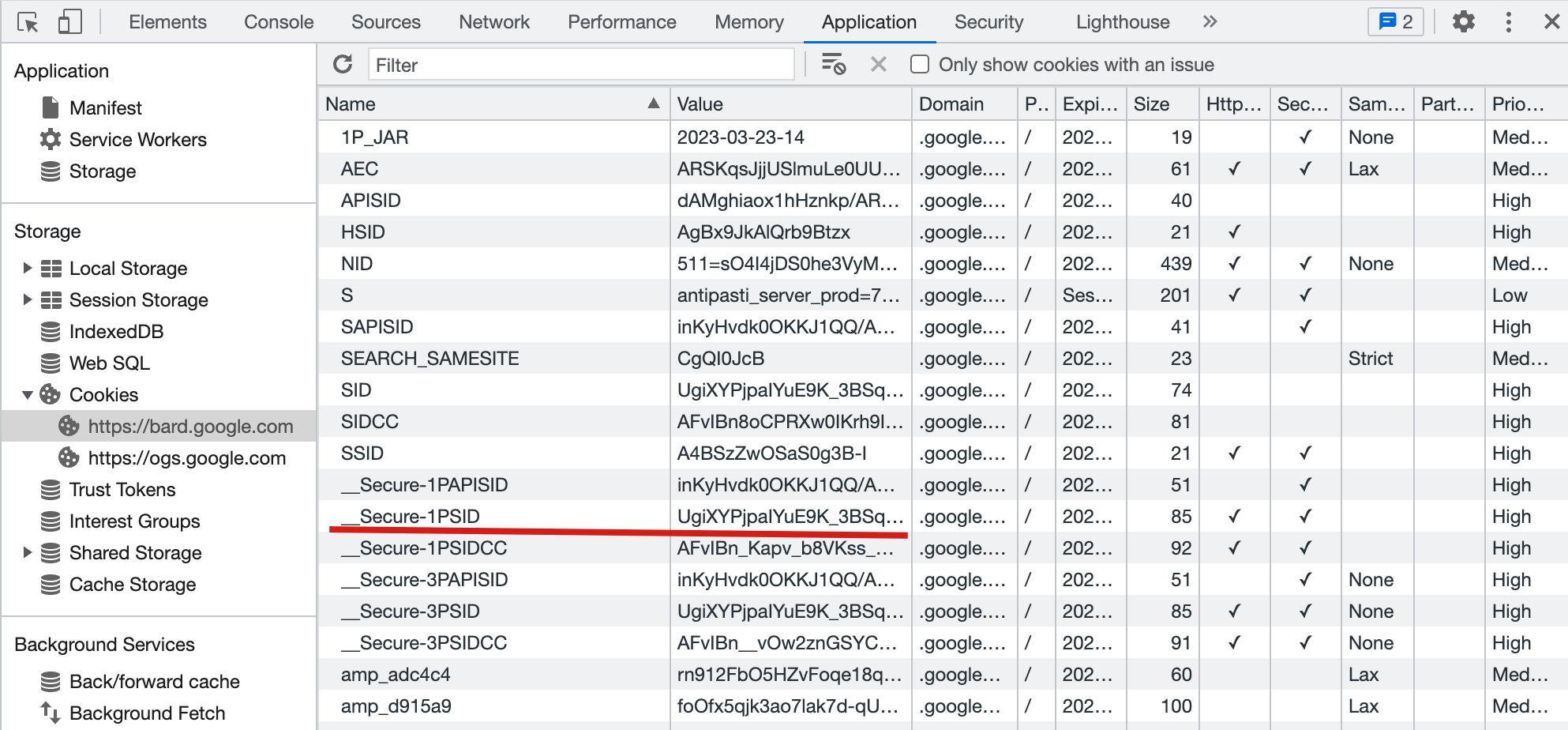
Task: Switch to the Elements tab
Action: 167,22
